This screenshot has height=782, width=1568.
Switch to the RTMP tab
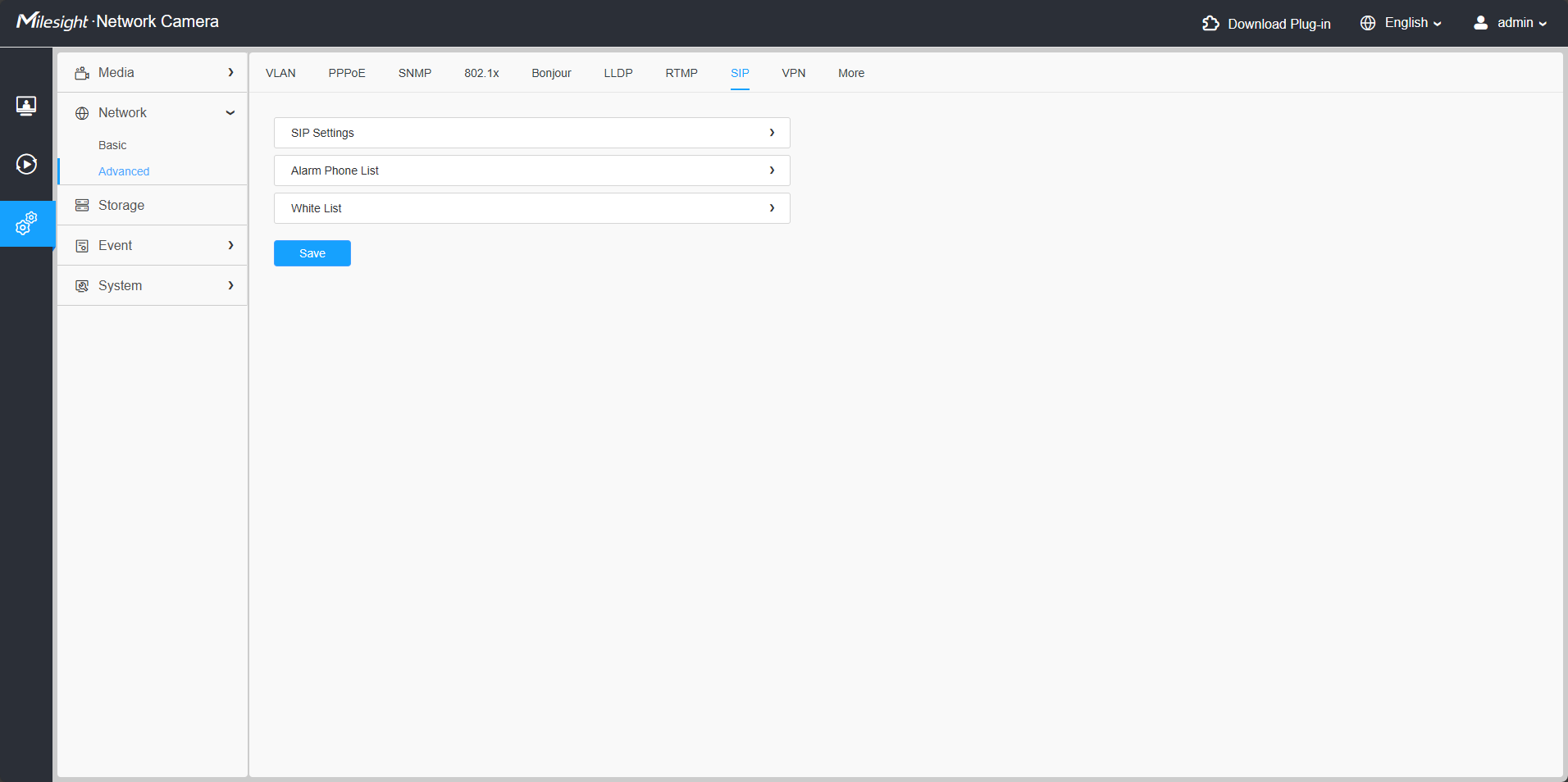[x=681, y=73]
